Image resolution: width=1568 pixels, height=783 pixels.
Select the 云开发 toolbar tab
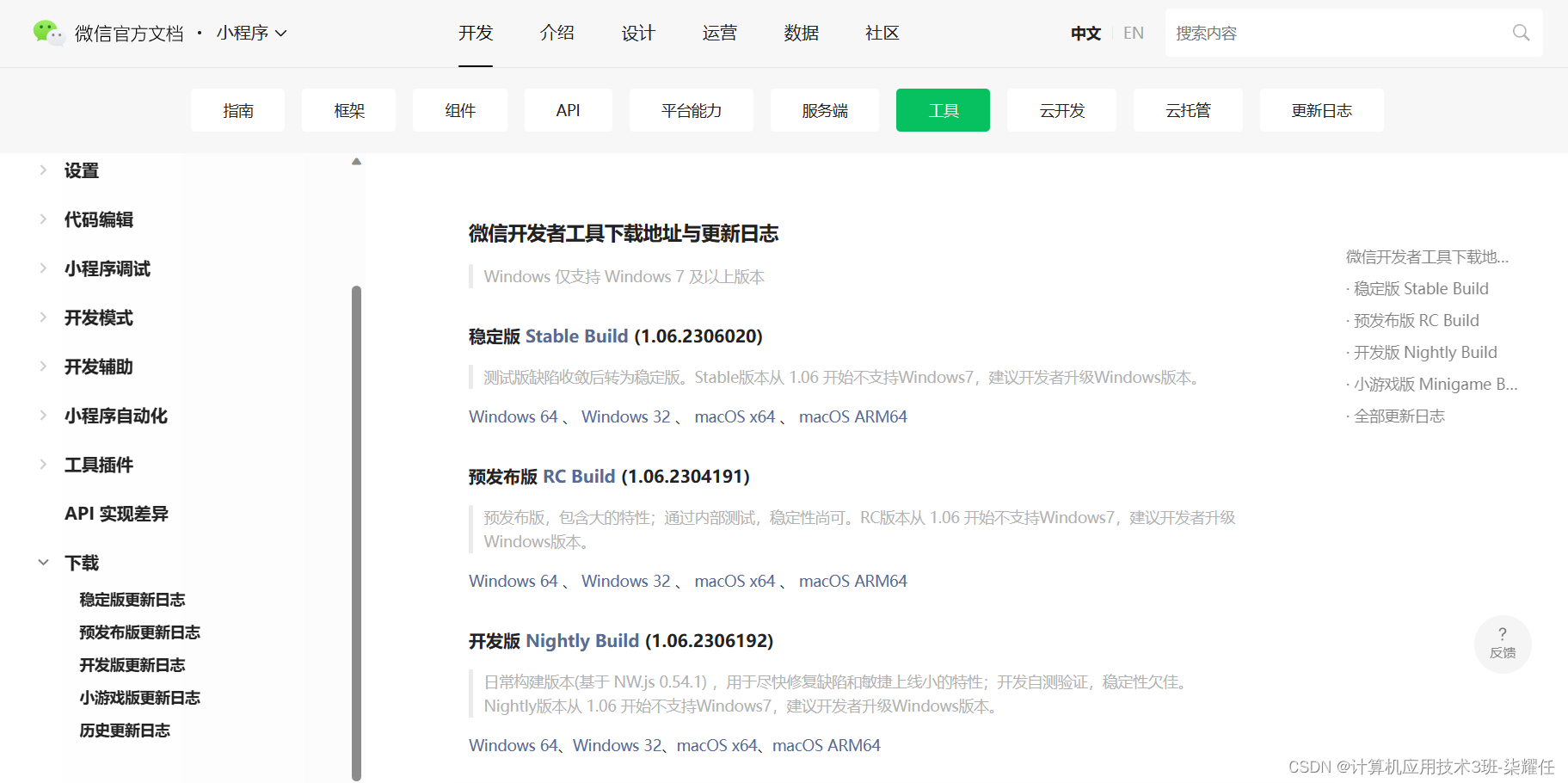click(x=1061, y=110)
